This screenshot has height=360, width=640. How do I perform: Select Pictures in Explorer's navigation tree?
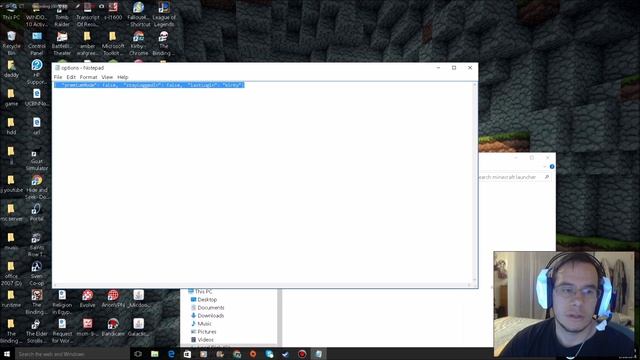tap(203, 332)
